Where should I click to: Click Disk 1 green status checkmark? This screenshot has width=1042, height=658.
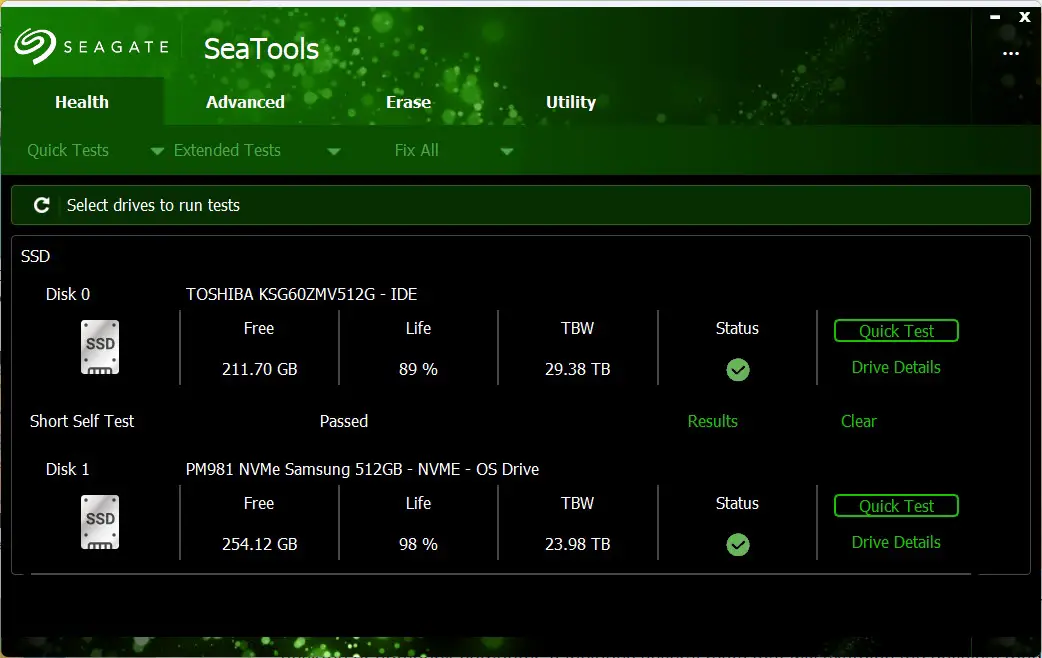click(x=738, y=545)
